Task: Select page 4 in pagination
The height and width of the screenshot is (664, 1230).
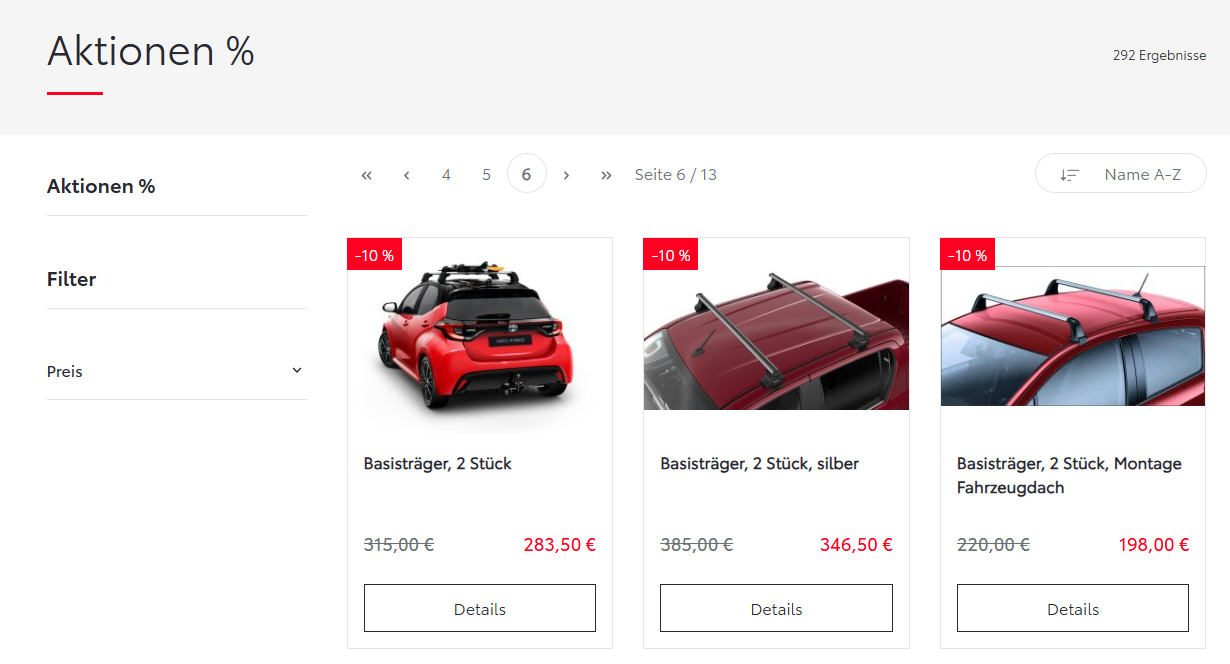Action: (x=446, y=175)
